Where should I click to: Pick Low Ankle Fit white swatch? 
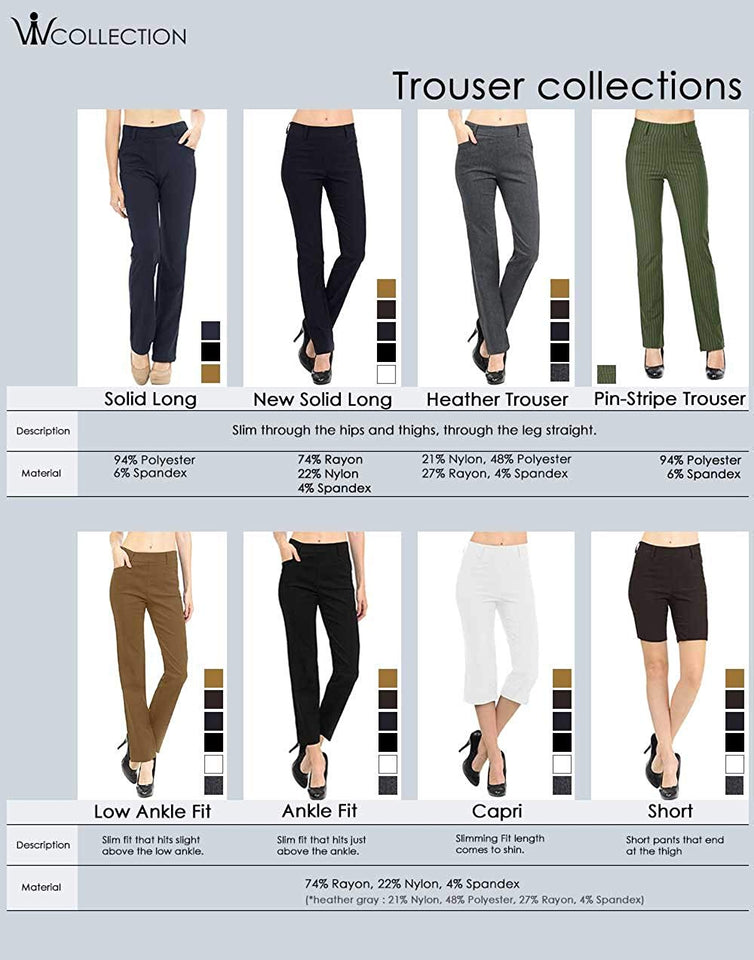(x=214, y=764)
